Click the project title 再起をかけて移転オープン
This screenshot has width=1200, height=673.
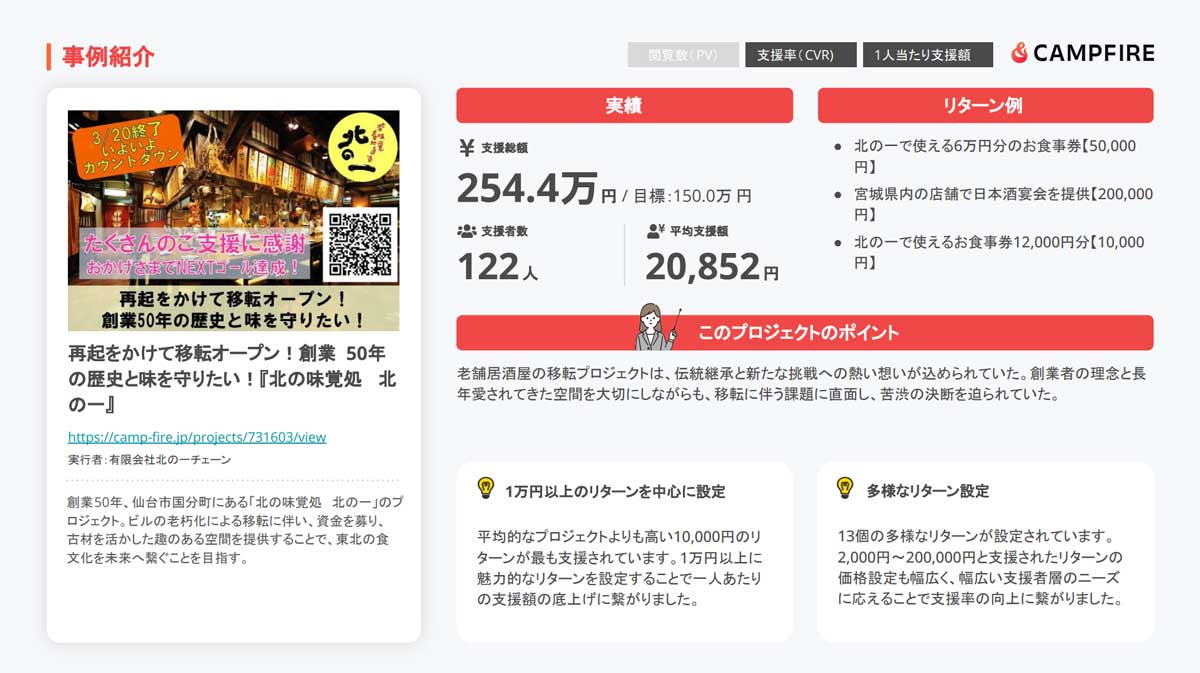click(232, 379)
